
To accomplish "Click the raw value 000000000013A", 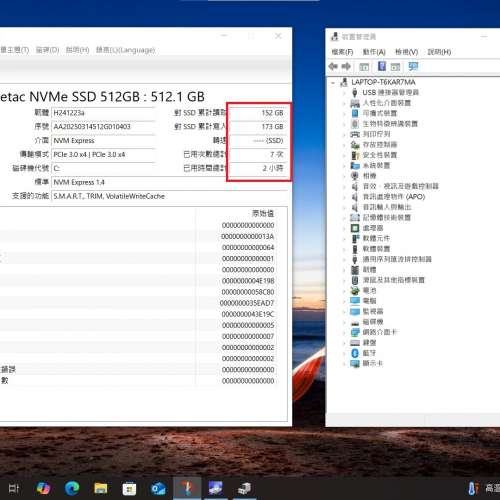I will (247, 237).
